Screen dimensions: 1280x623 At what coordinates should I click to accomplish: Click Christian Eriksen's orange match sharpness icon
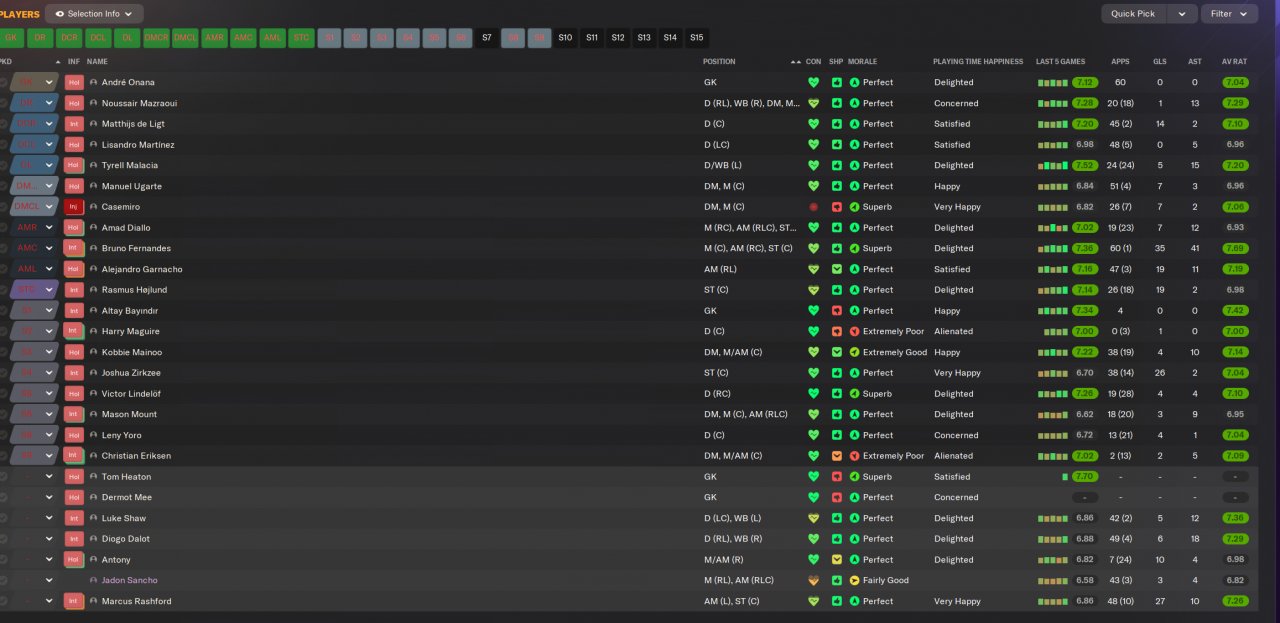pyautogui.click(x=836, y=456)
